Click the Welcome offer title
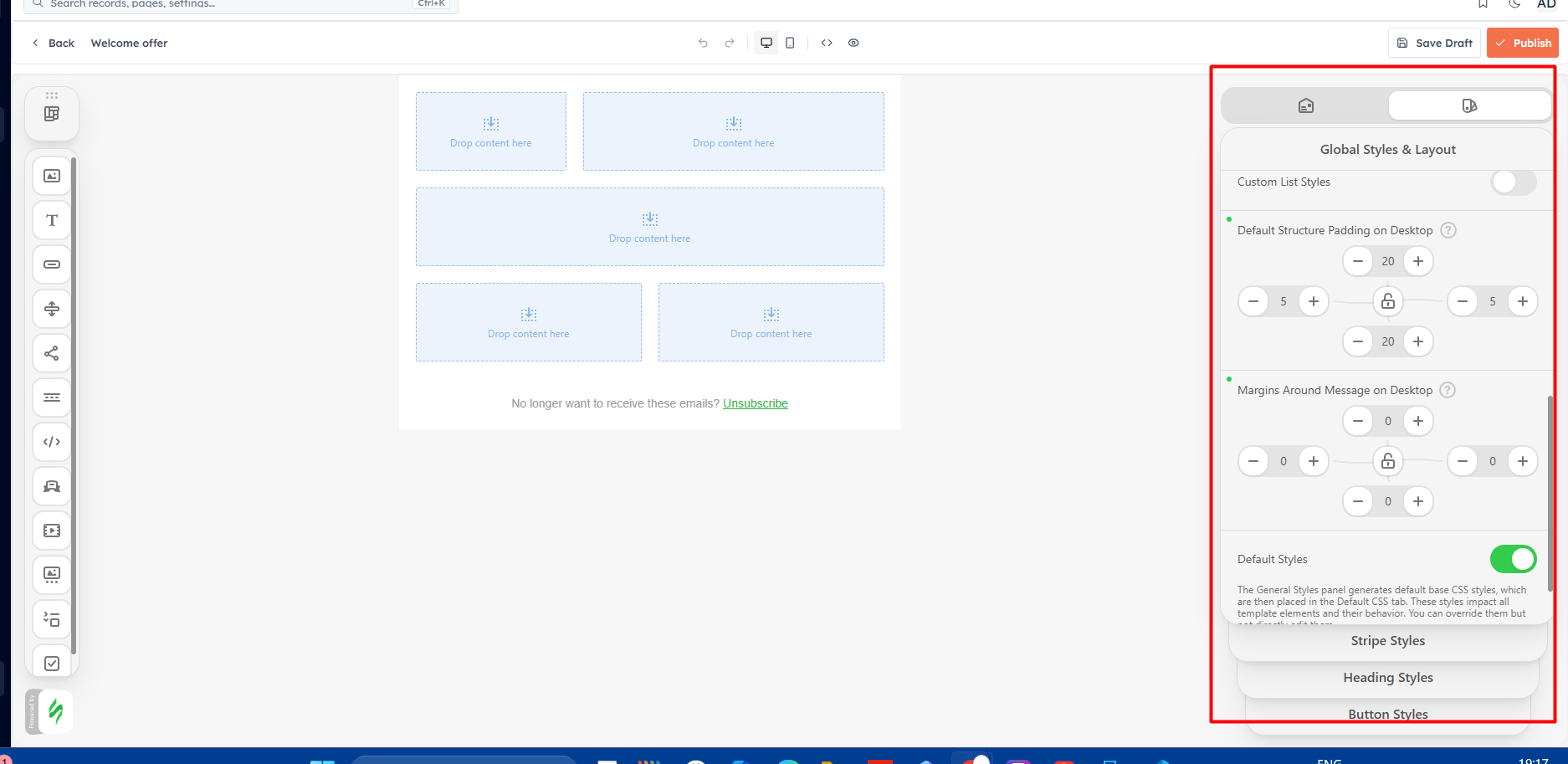1568x764 pixels. pyautogui.click(x=129, y=43)
